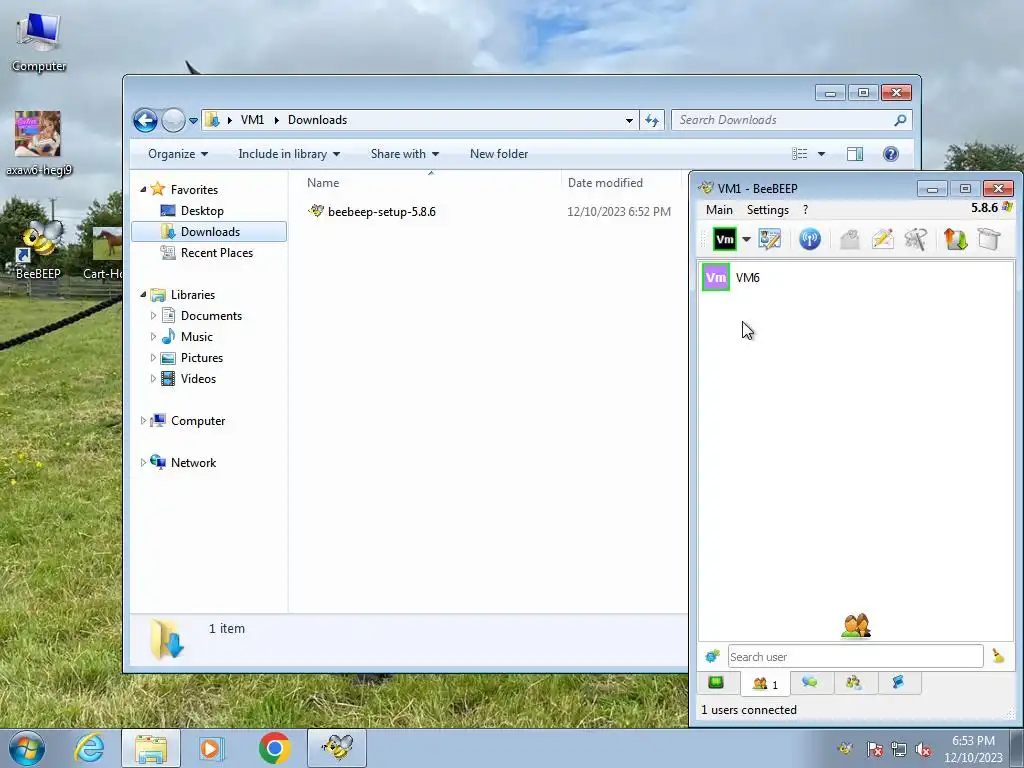Screen dimensions: 1024x768
Task: Expand the Videos library
Action: pyautogui.click(x=153, y=379)
